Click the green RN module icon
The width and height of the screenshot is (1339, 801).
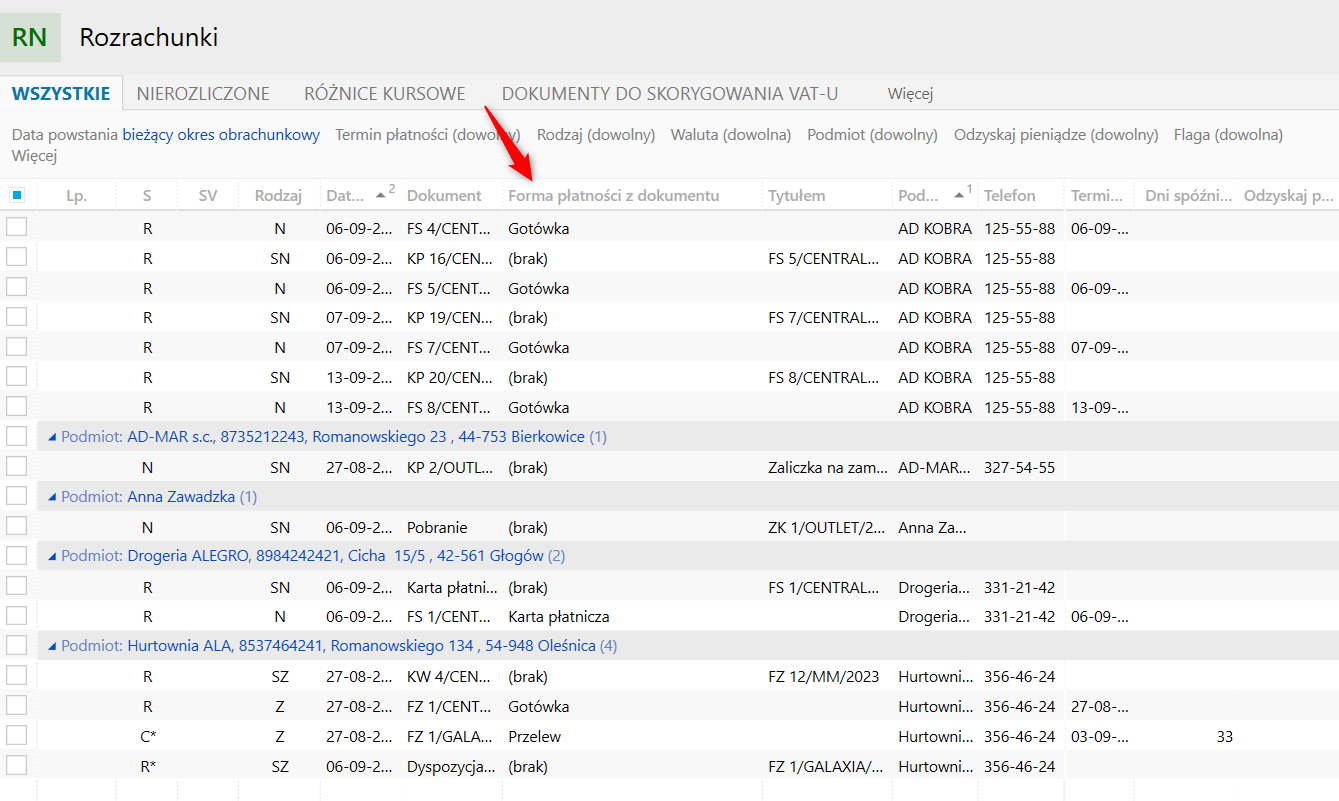tap(30, 38)
